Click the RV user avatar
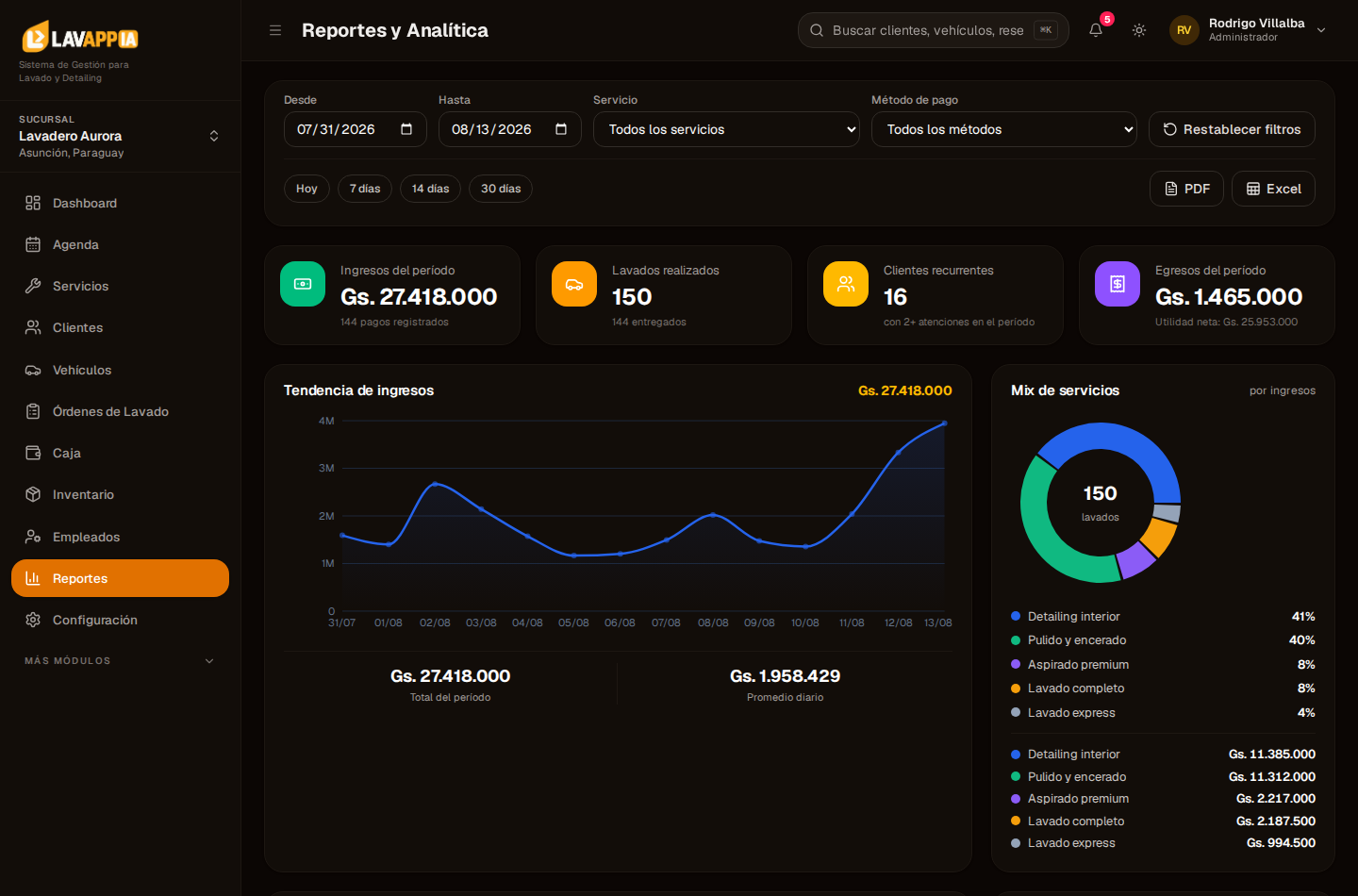Image resolution: width=1358 pixels, height=896 pixels. (x=1184, y=30)
